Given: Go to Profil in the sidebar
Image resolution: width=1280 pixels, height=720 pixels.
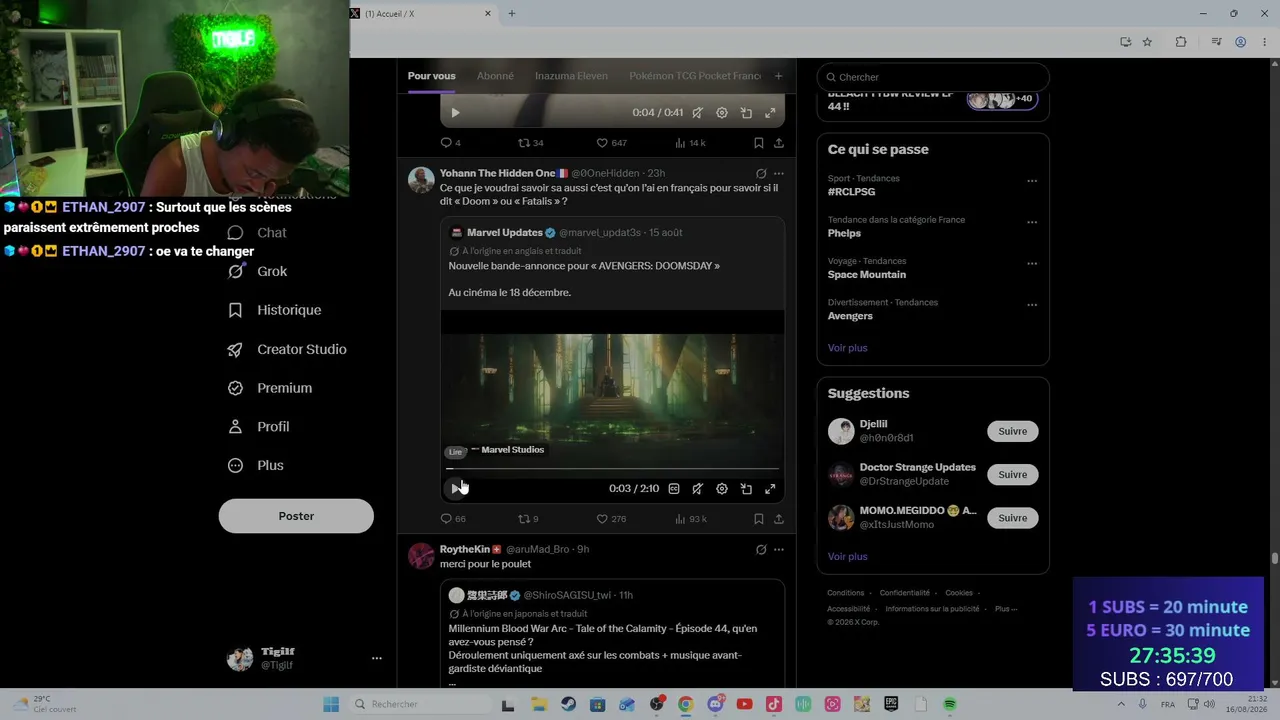Looking at the screenshot, I should pos(259,427).
